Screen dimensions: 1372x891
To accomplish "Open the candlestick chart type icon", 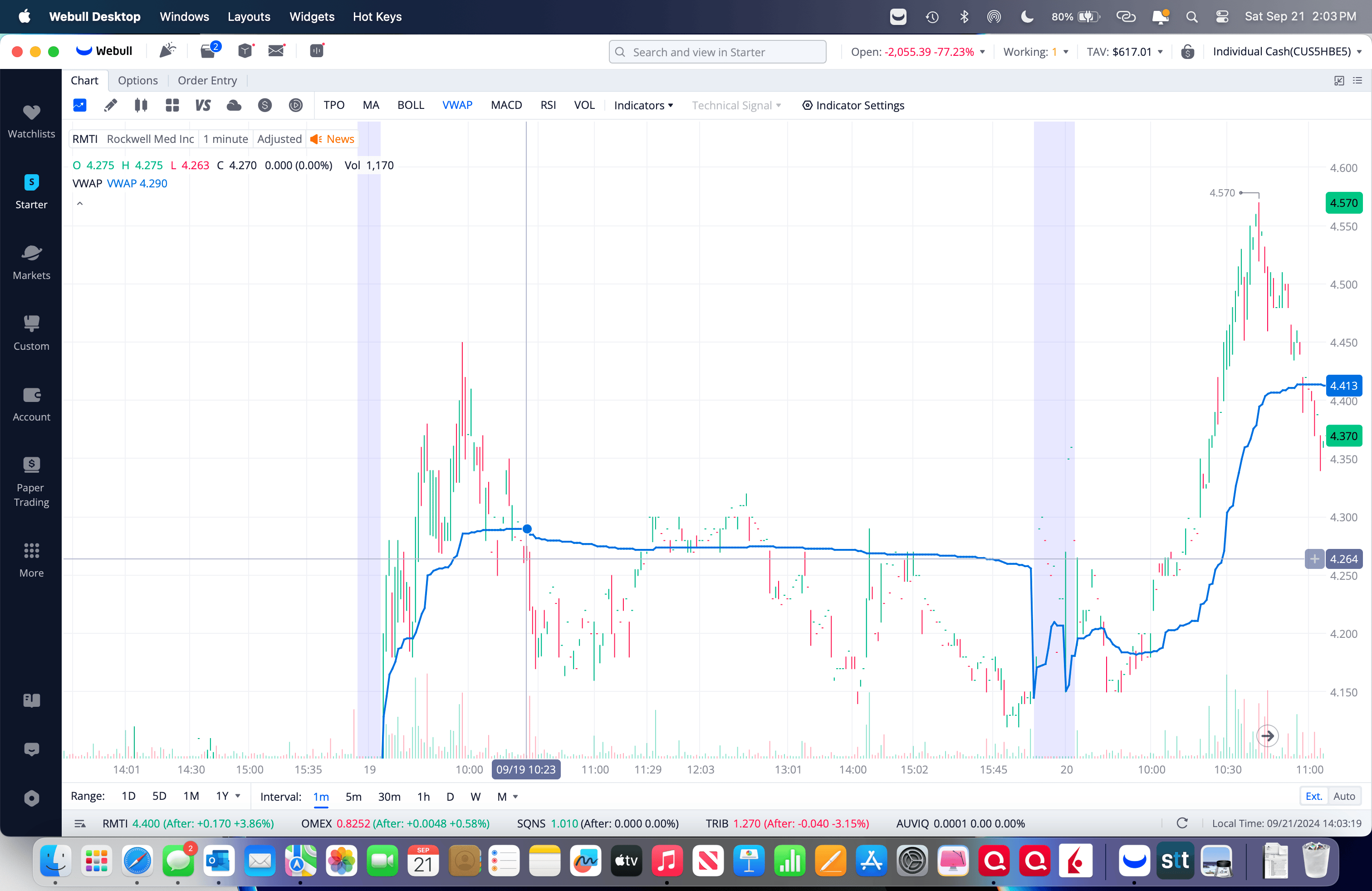I will [x=141, y=105].
